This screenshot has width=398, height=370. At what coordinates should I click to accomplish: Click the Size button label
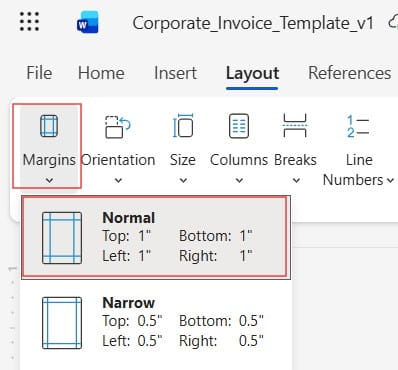[x=183, y=160]
